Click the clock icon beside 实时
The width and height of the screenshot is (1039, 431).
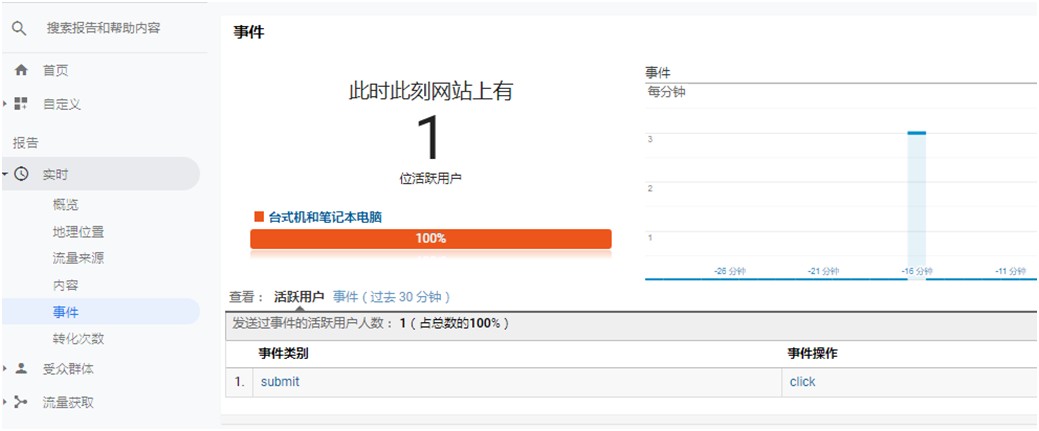point(21,174)
